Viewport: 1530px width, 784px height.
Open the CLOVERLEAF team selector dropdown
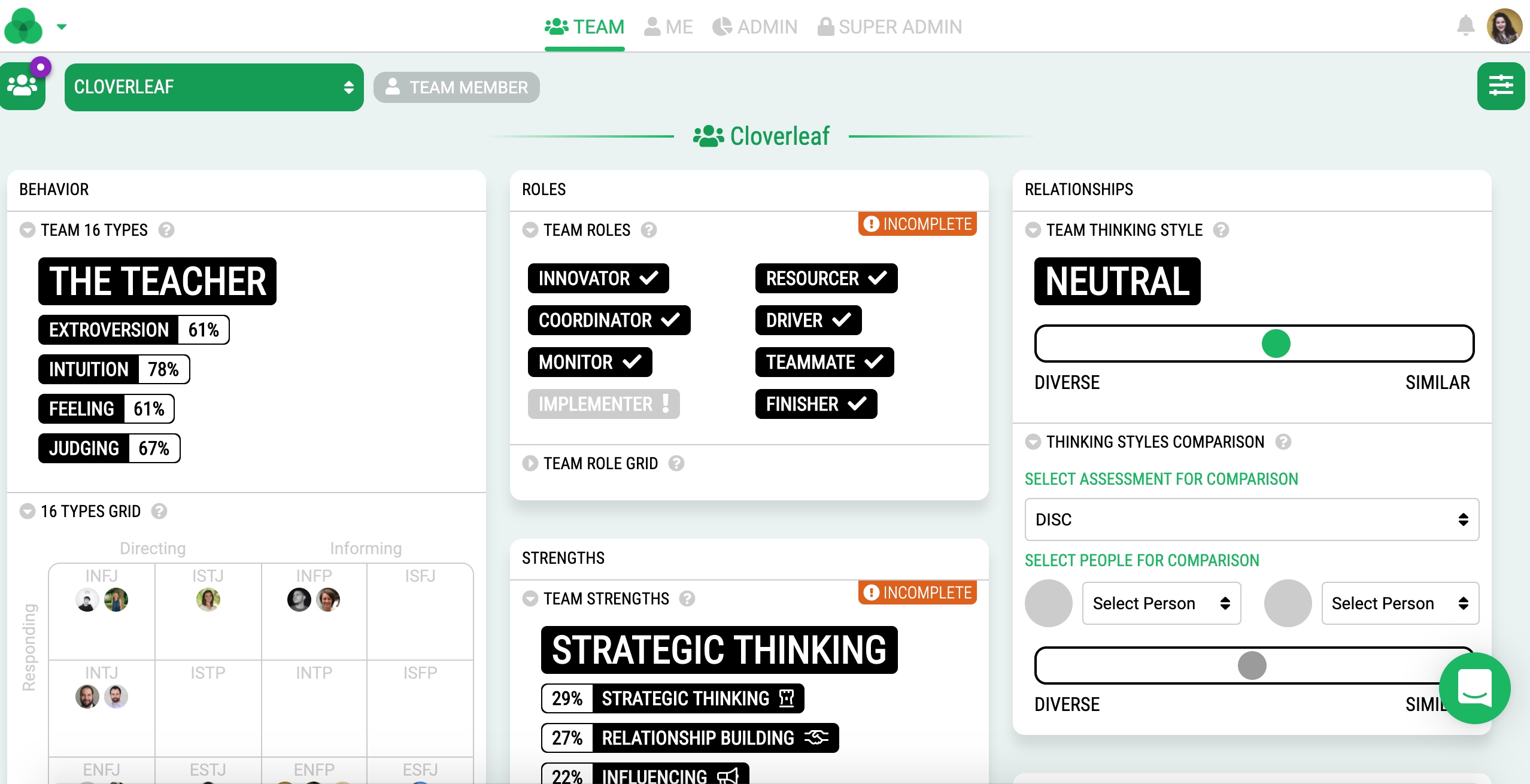tap(214, 87)
